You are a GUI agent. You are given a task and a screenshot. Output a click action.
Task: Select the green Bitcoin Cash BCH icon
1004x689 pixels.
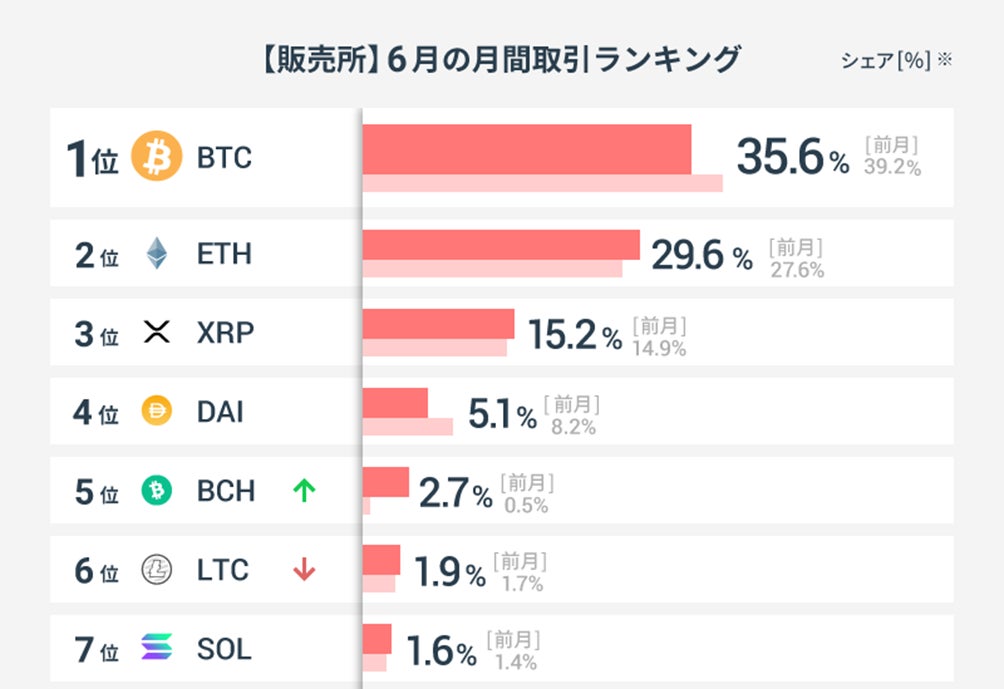pyautogui.click(x=157, y=490)
